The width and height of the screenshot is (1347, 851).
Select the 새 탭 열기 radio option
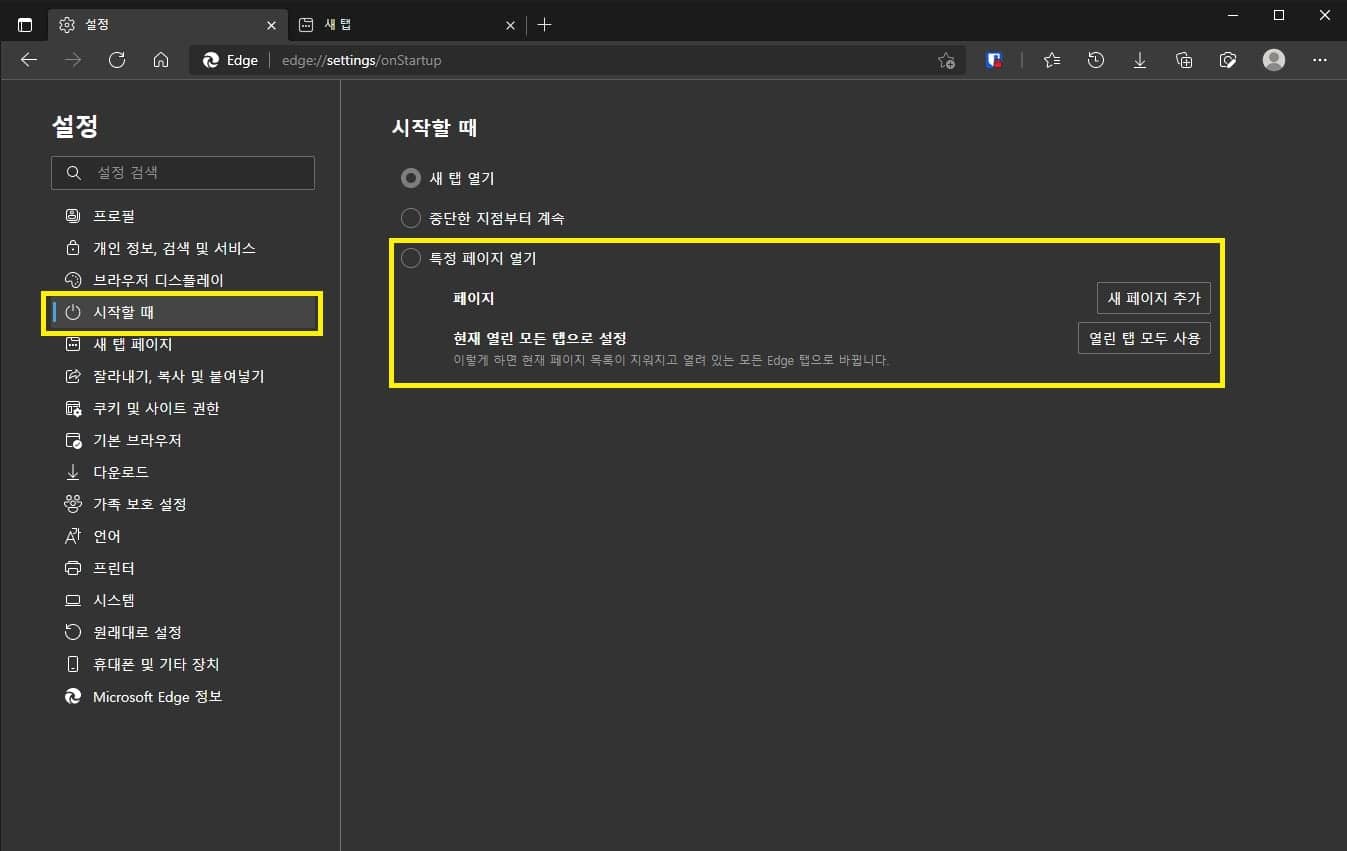[410, 178]
